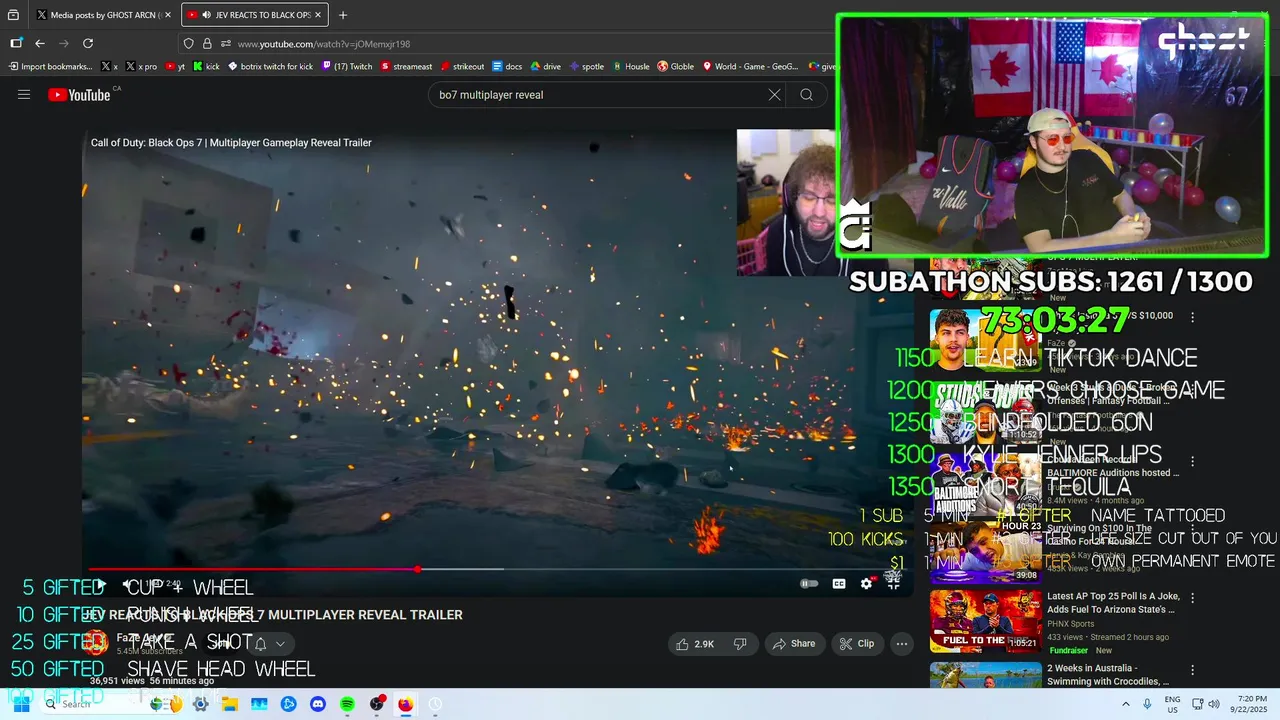Open options for Surviving On $100 video
This screenshot has width=1280, height=720.
pos(1192,529)
